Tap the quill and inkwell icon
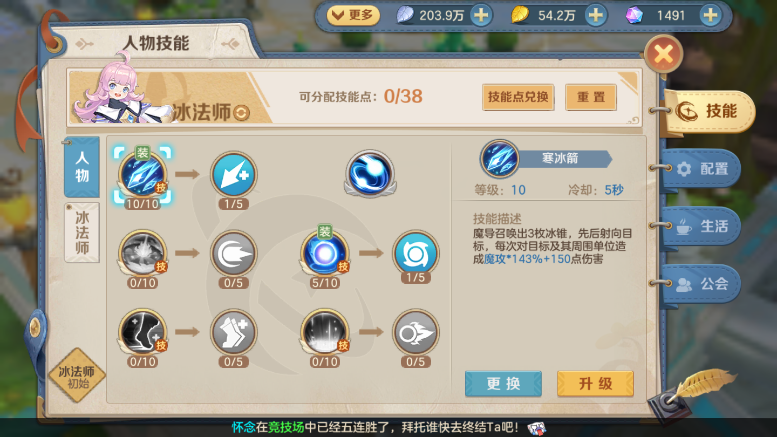Image resolution: width=777 pixels, height=437 pixels. click(x=685, y=396)
